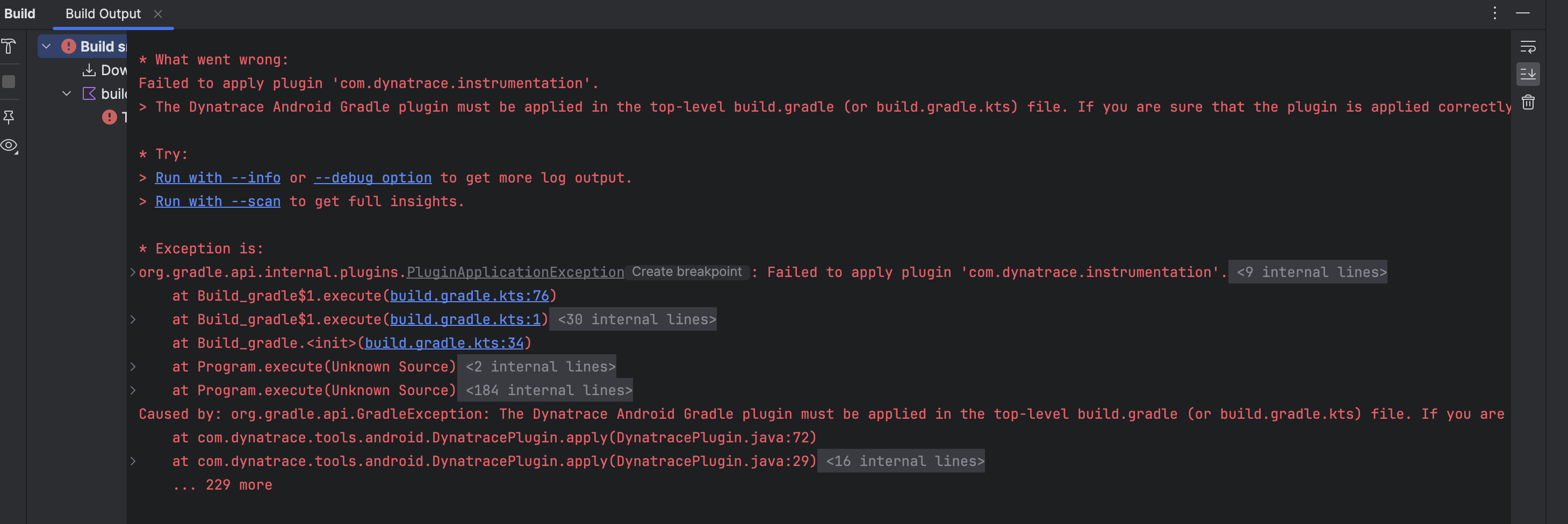Clear console output with trash icon
Image resolution: width=1568 pixels, height=524 pixels.
tap(1528, 102)
